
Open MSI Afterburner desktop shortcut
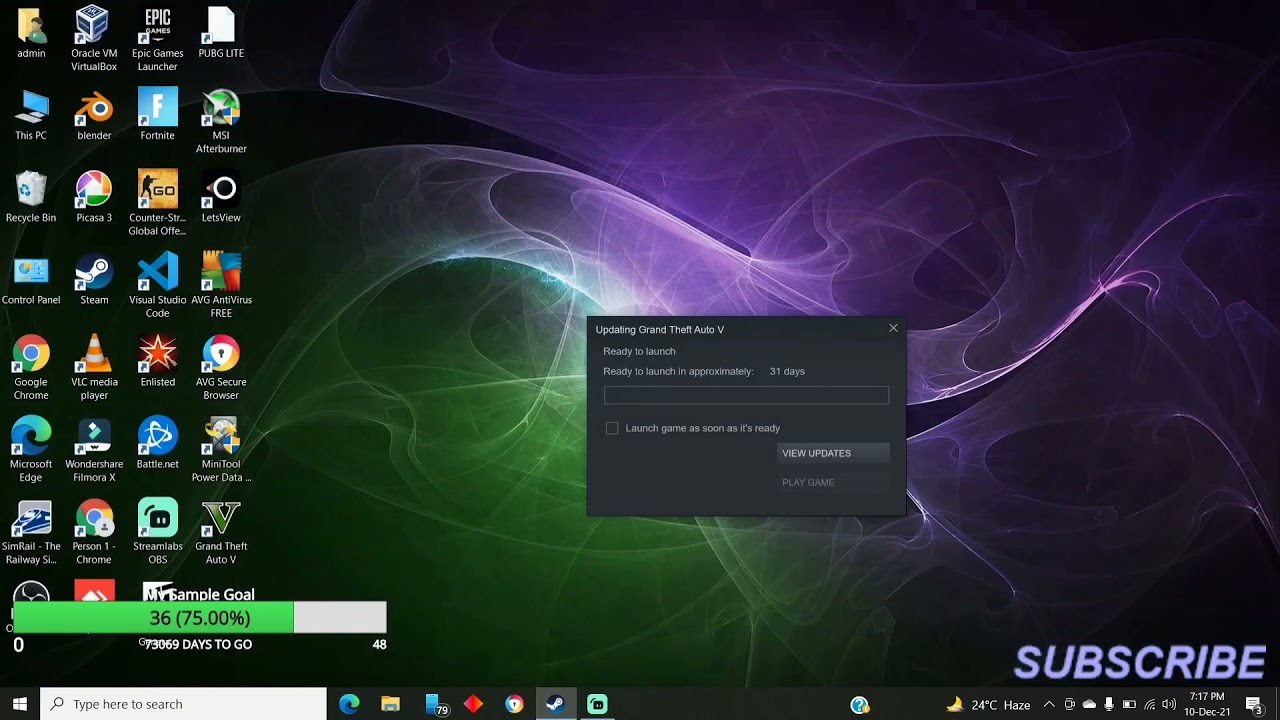221,121
